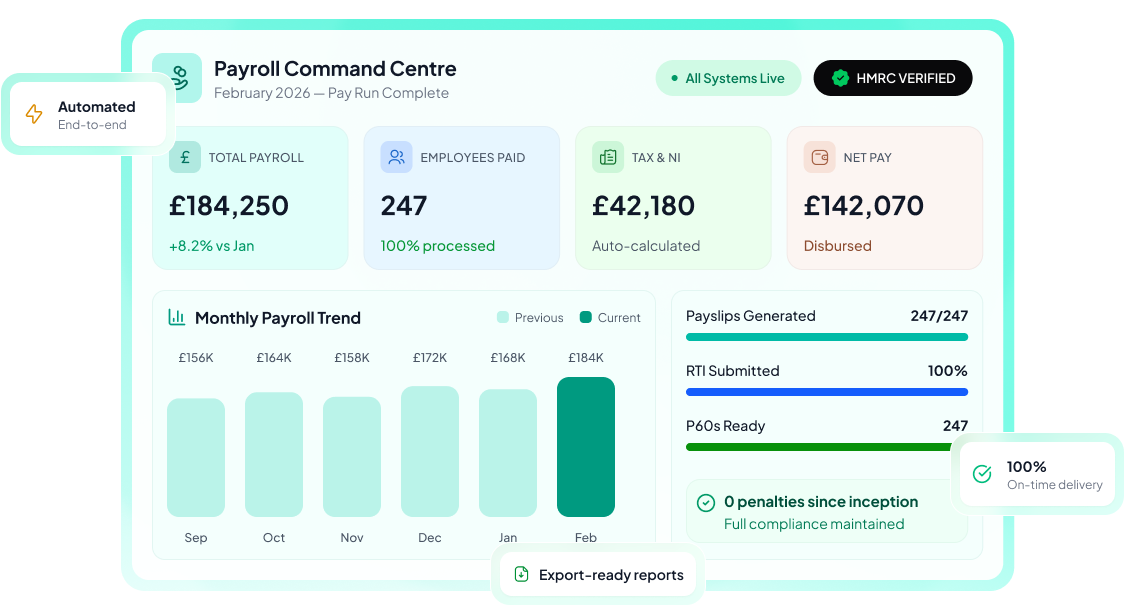The width and height of the screenshot is (1125, 606).
Task: Click the All Systems Live status pill
Action: (x=728, y=78)
